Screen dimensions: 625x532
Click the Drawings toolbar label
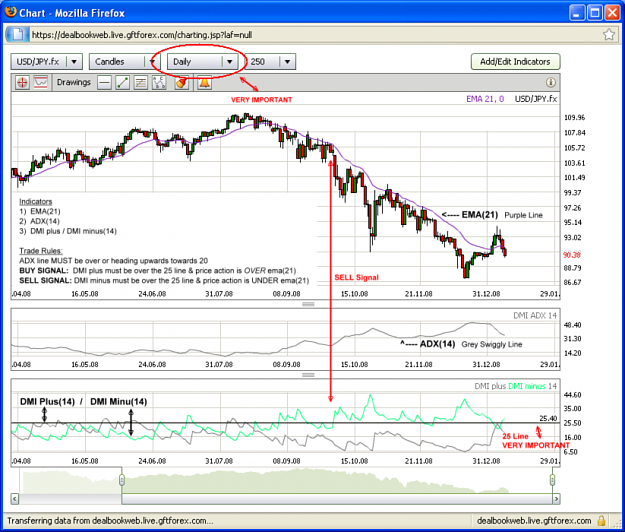(74, 82)
